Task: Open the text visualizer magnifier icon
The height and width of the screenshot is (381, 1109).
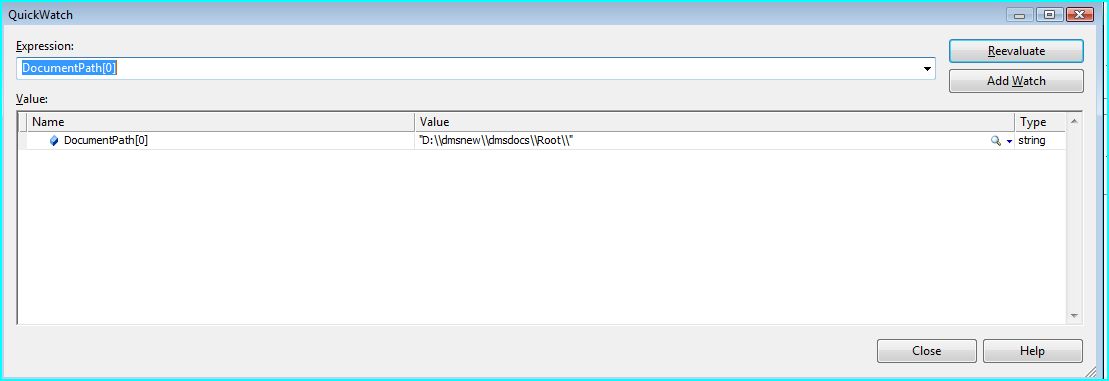Action: 995,141
